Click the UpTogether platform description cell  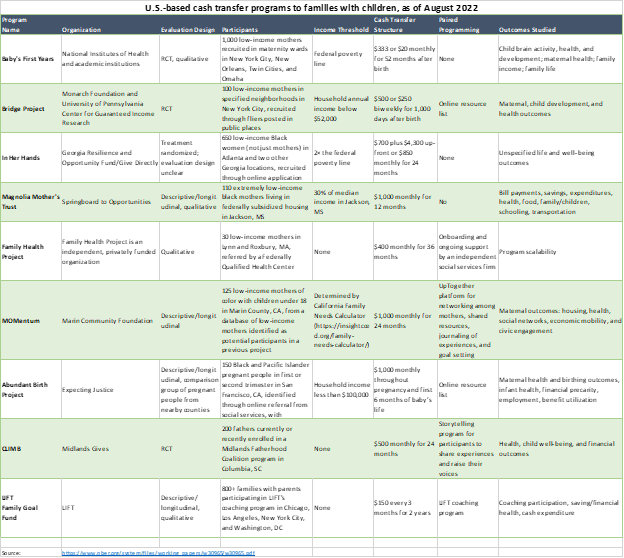pyautogui.click(x=467, y=320)
